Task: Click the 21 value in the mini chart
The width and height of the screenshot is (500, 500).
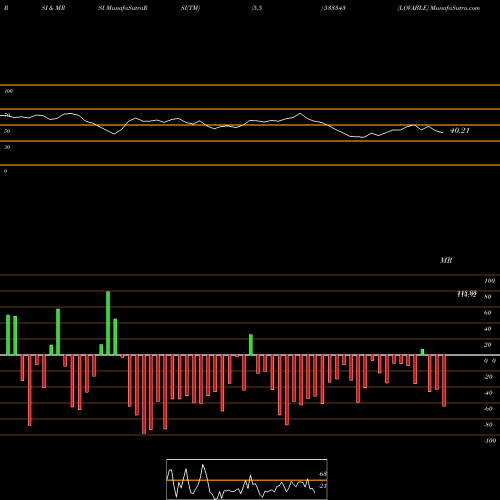Action: click(x=322, y=486)
